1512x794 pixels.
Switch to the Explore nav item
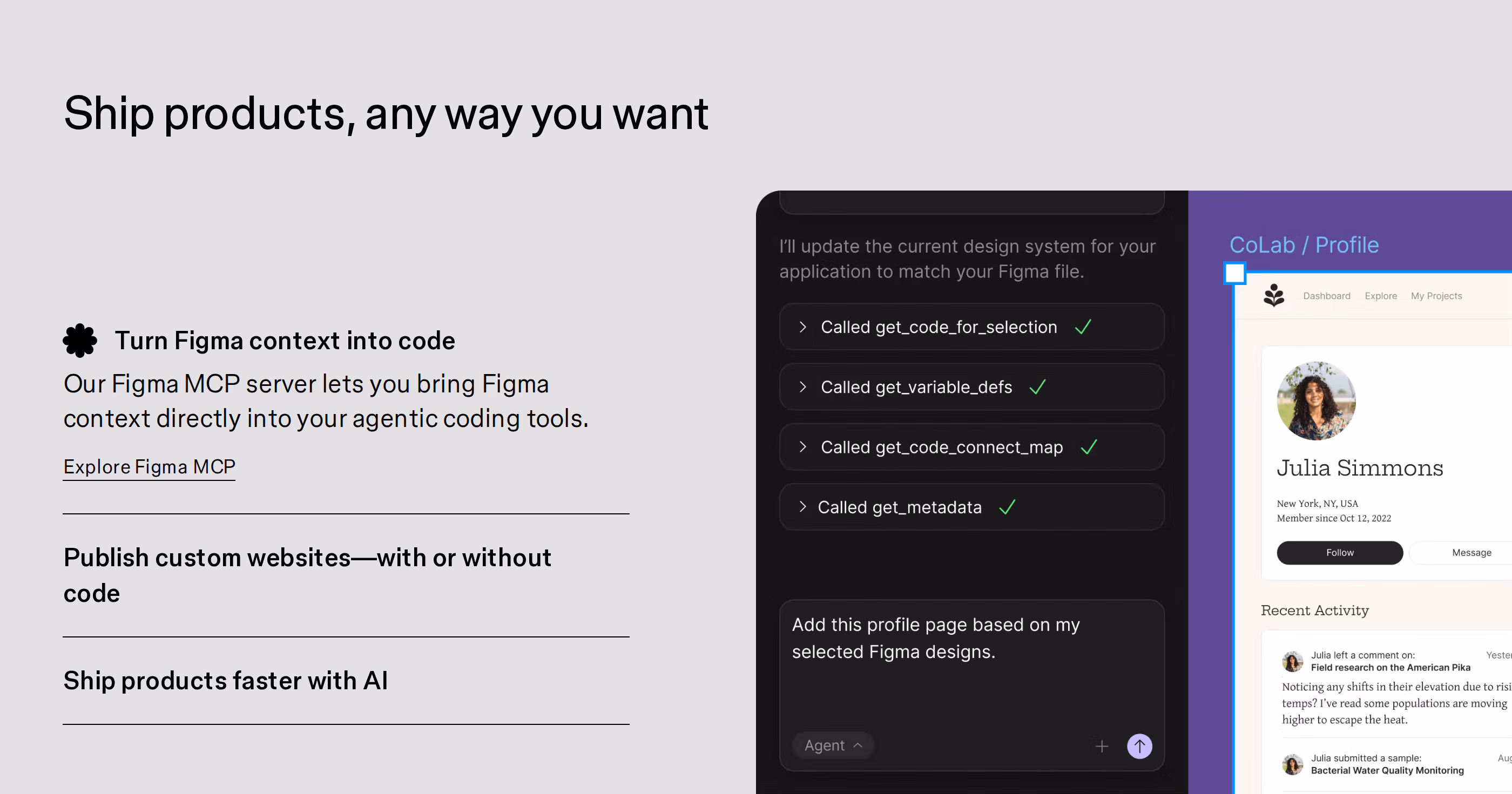point(1381,296)
